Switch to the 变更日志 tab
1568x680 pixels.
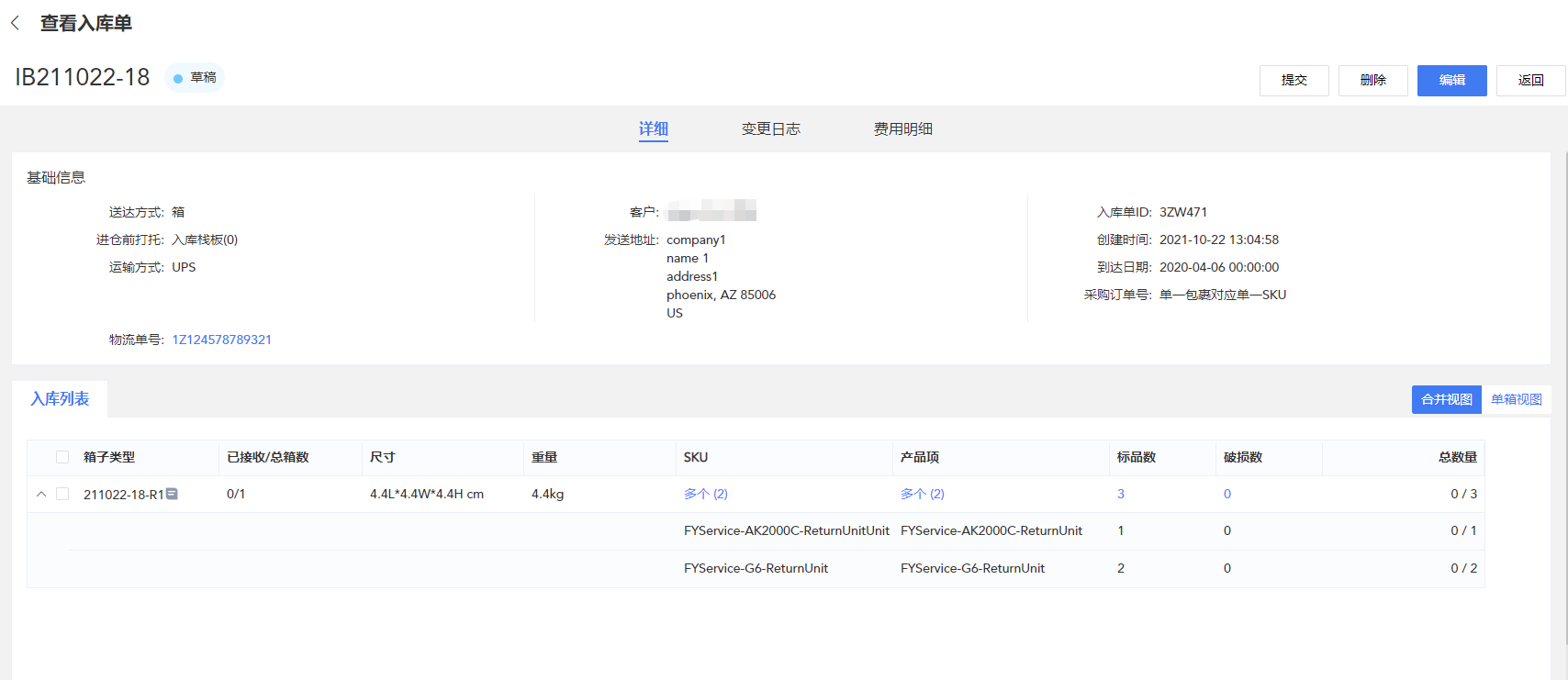(770, 129)
